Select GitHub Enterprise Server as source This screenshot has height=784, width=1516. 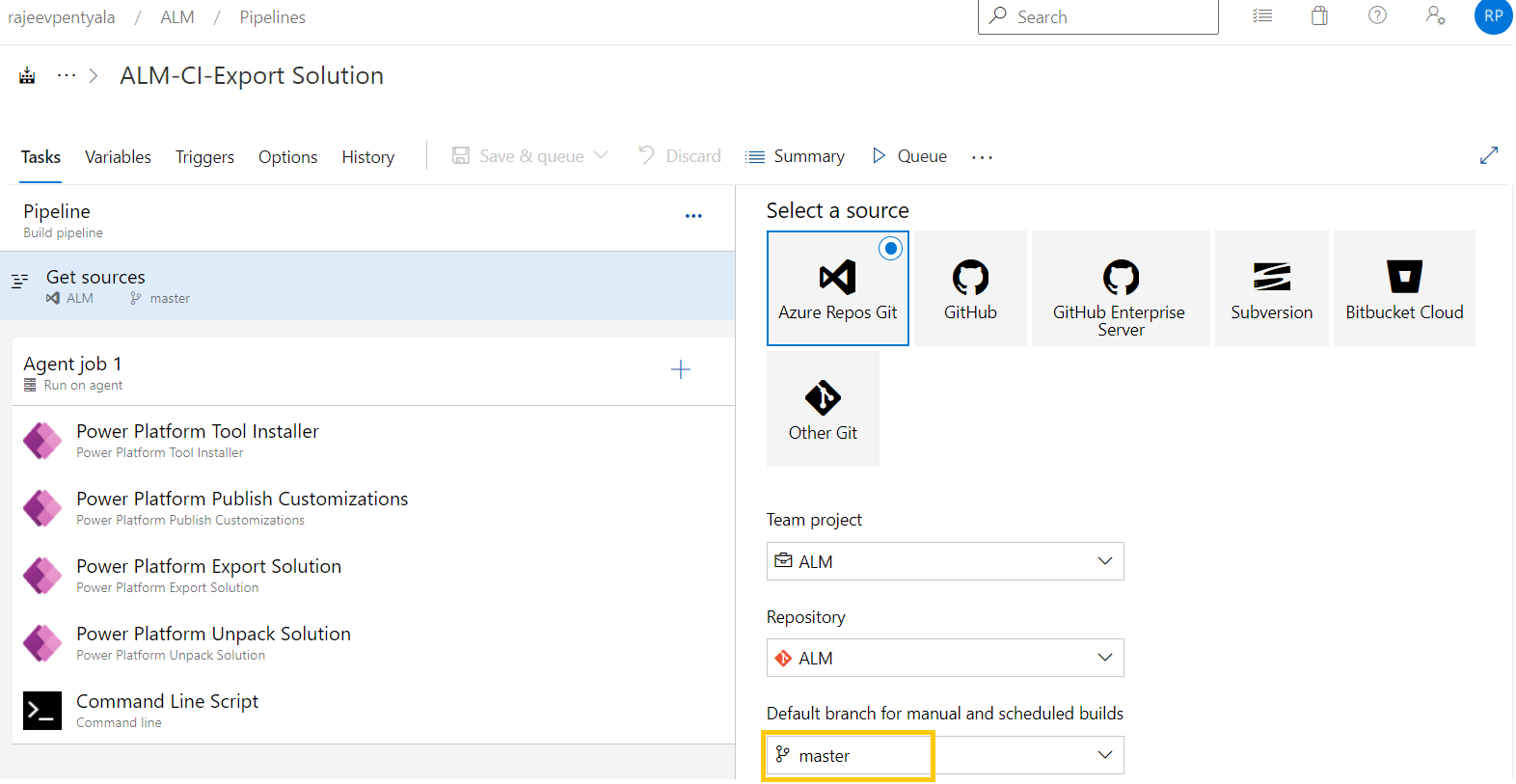[x=1121, y=288]
